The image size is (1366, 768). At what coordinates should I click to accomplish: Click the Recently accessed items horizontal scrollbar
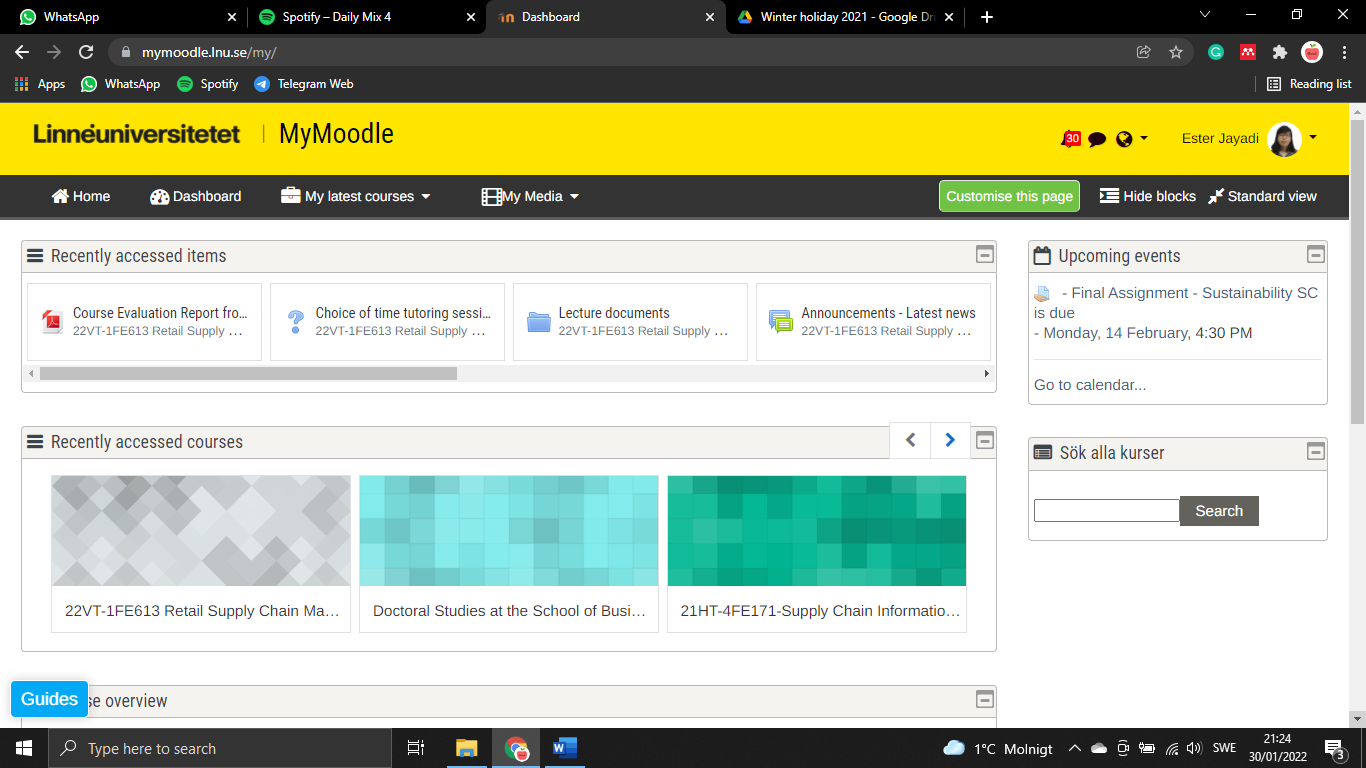pyautogui.click(x=248, y=373)
